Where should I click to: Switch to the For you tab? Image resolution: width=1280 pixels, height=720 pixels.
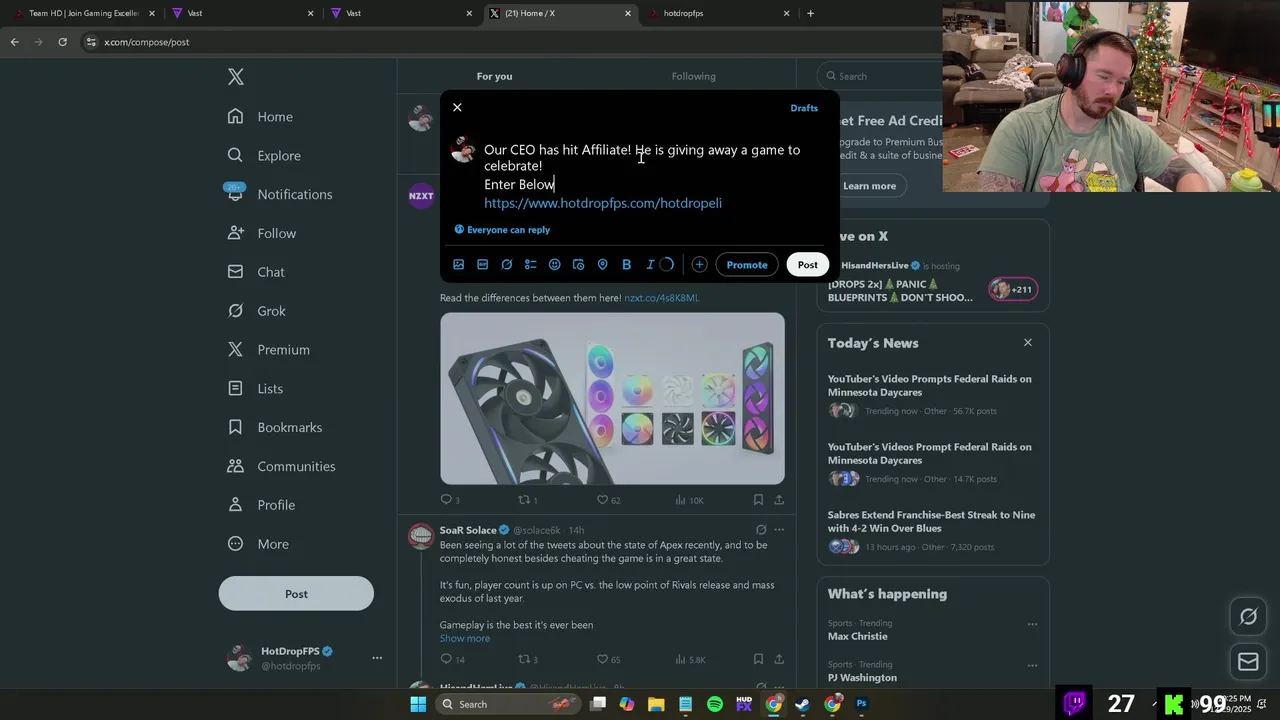point(494,76)
